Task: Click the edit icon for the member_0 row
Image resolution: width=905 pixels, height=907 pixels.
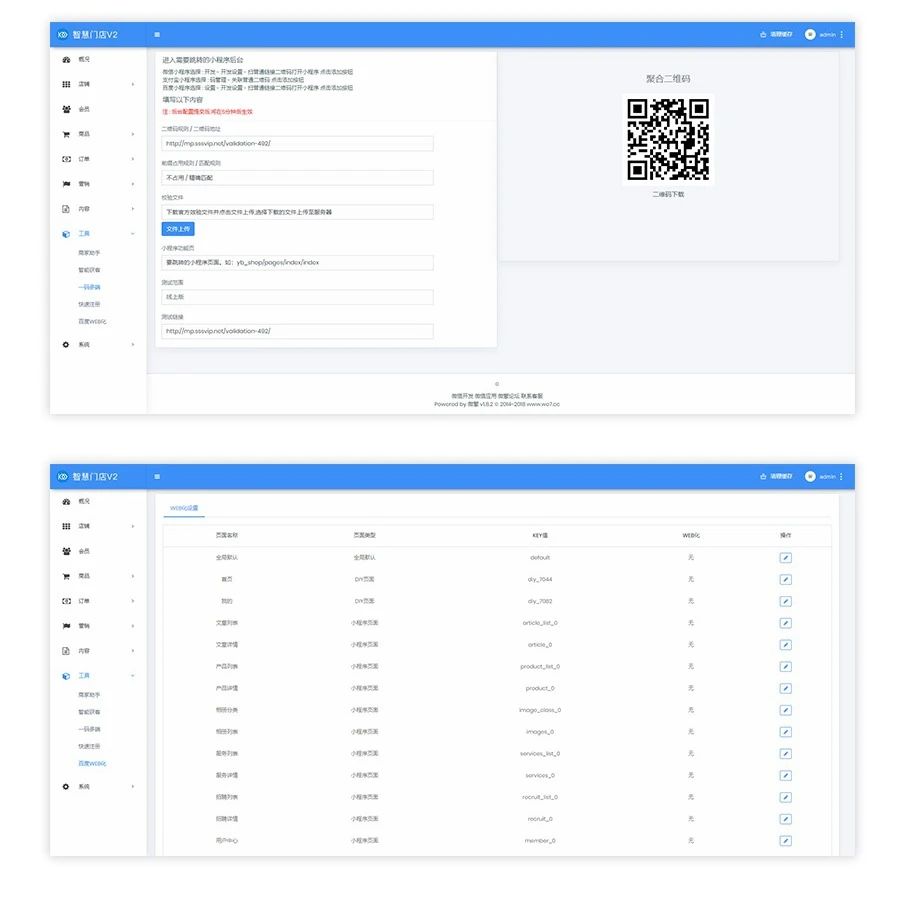Action: [x=785, y=841]
